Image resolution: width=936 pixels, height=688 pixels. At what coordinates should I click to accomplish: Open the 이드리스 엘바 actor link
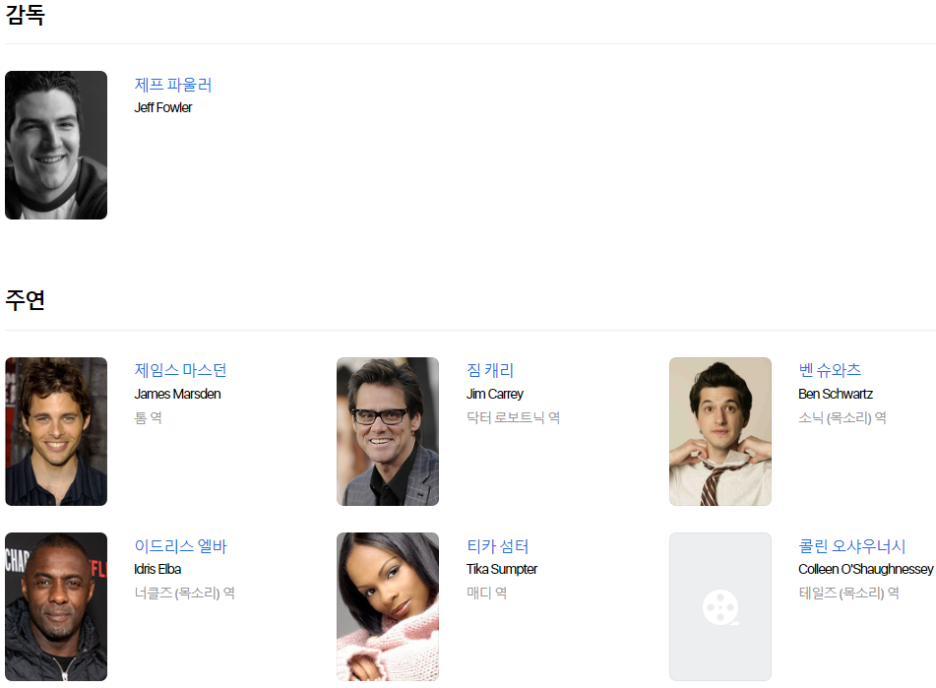click(180, 546)
